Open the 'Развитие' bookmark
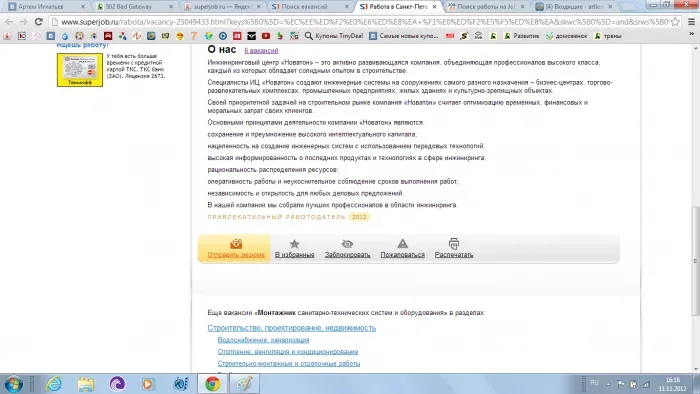 (521, 36)
